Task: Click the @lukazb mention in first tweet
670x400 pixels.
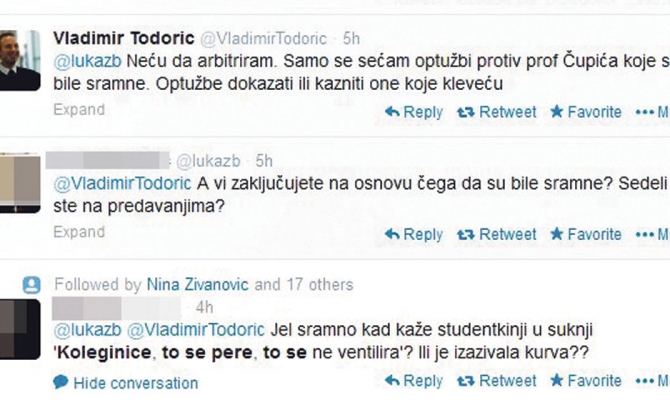Action: point(81,61)
